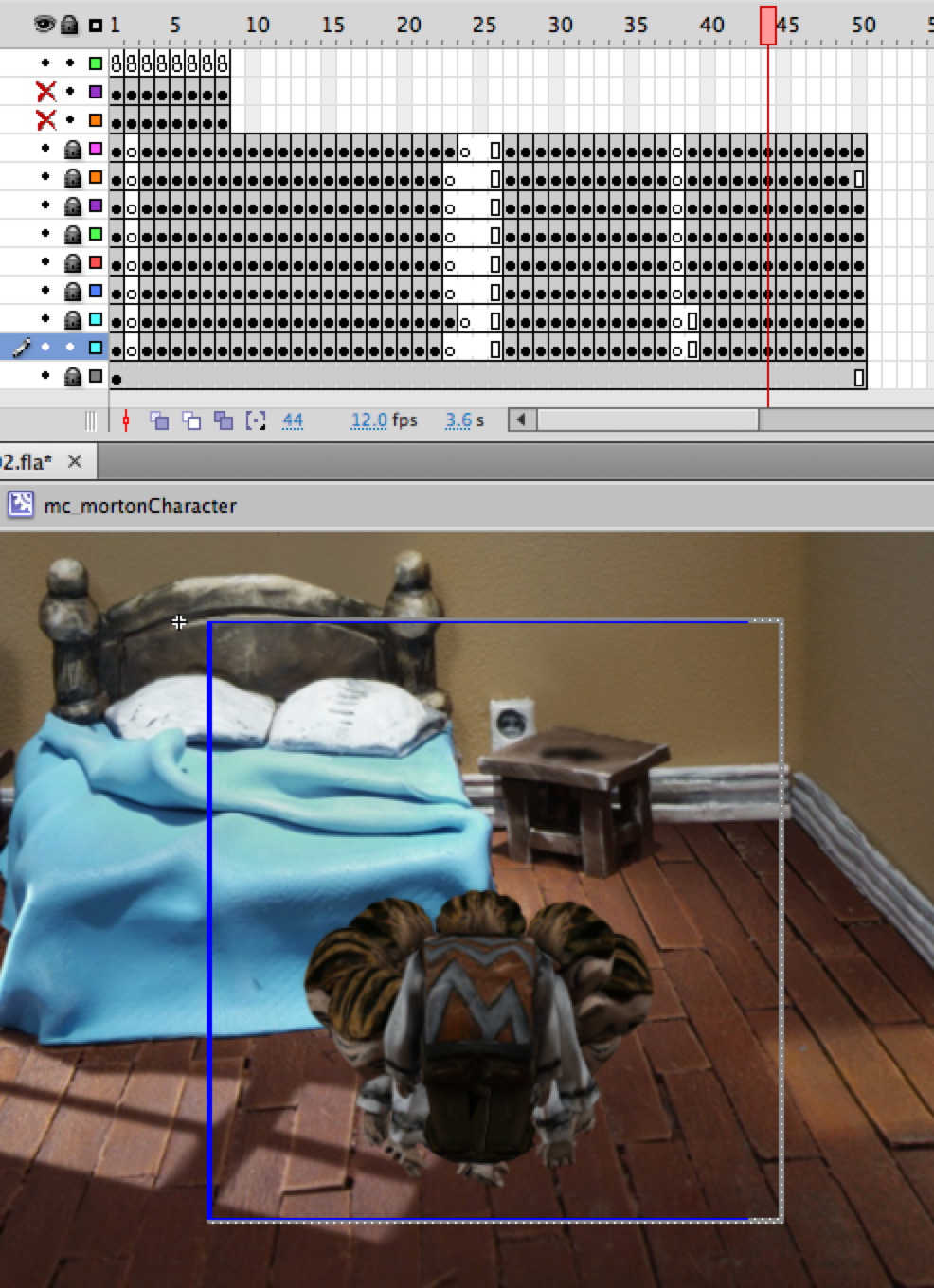Click the pencil icon on the active layer
Screen dimensions: 934x1288
point(21,348)
